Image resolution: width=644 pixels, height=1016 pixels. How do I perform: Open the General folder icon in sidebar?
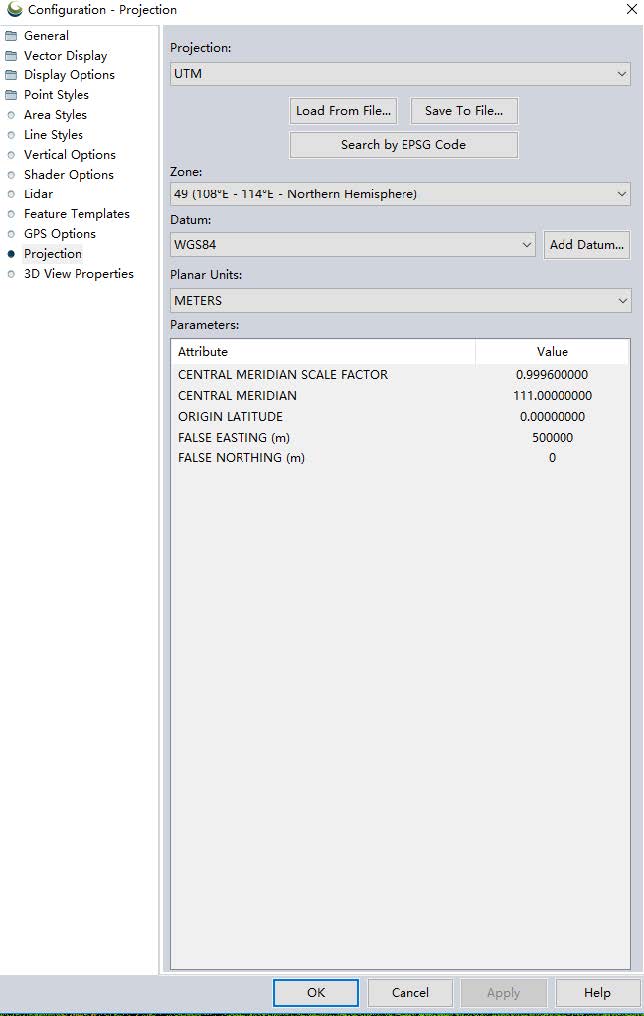point(11,36)
